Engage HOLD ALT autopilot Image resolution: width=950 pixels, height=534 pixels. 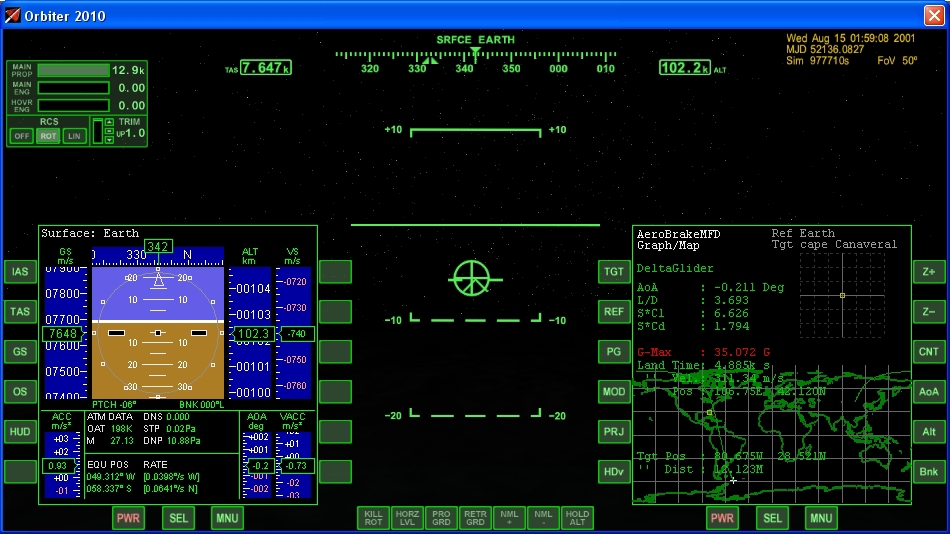pos(577,517)
